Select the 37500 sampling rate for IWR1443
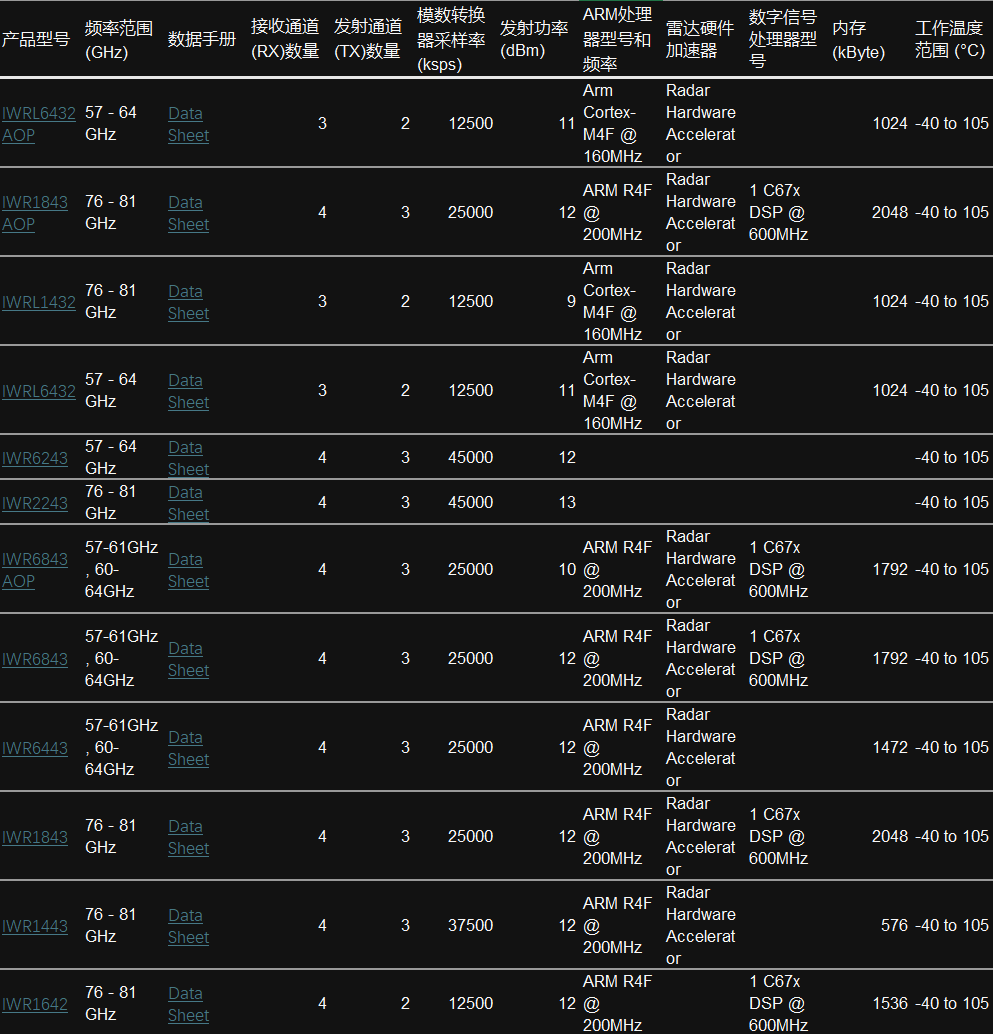This screenshot has height=1034, width=993. pos(470,926)
